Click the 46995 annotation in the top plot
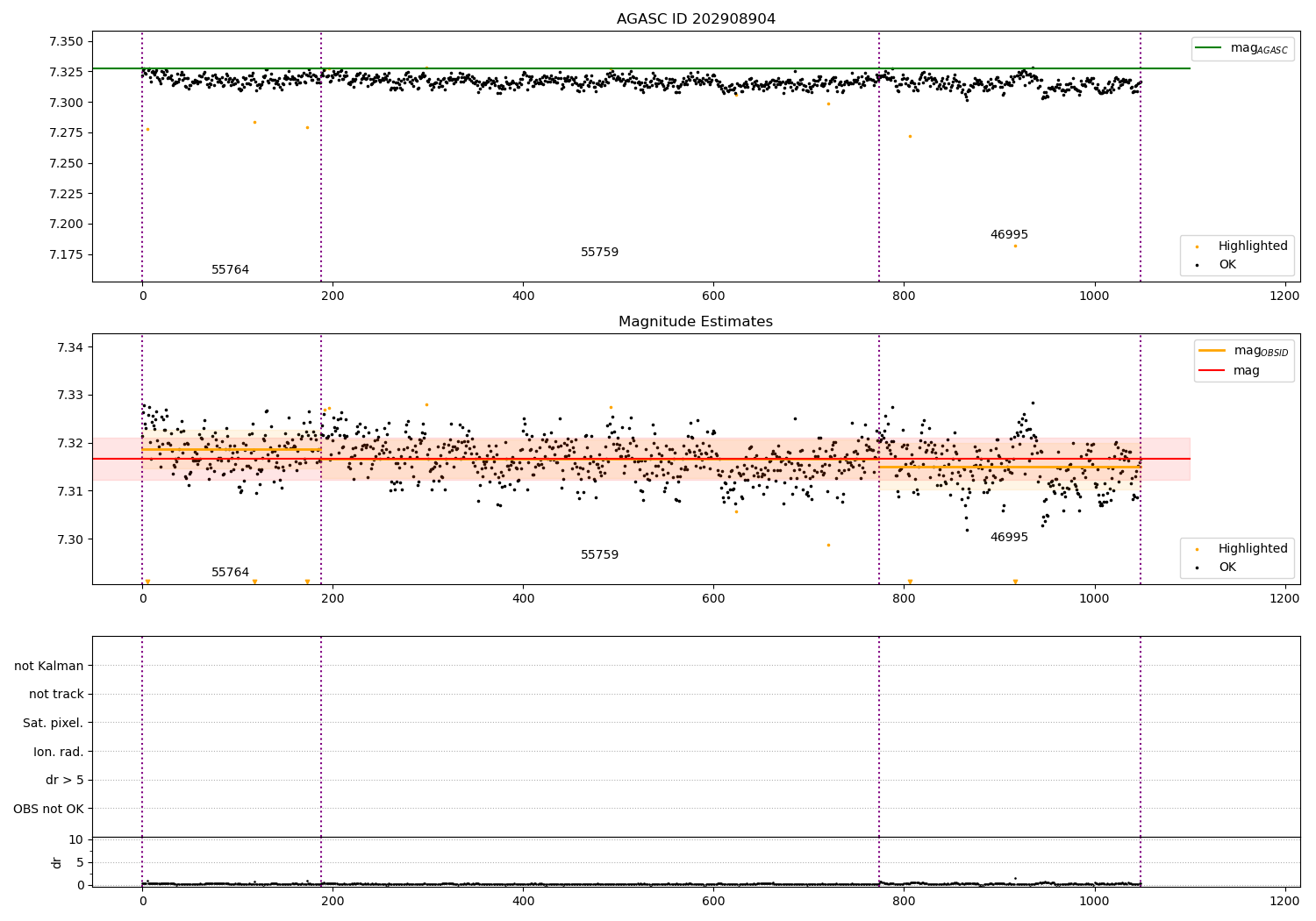The image size is (1316, 921). pyautogui.click(x=1009, y=234)
